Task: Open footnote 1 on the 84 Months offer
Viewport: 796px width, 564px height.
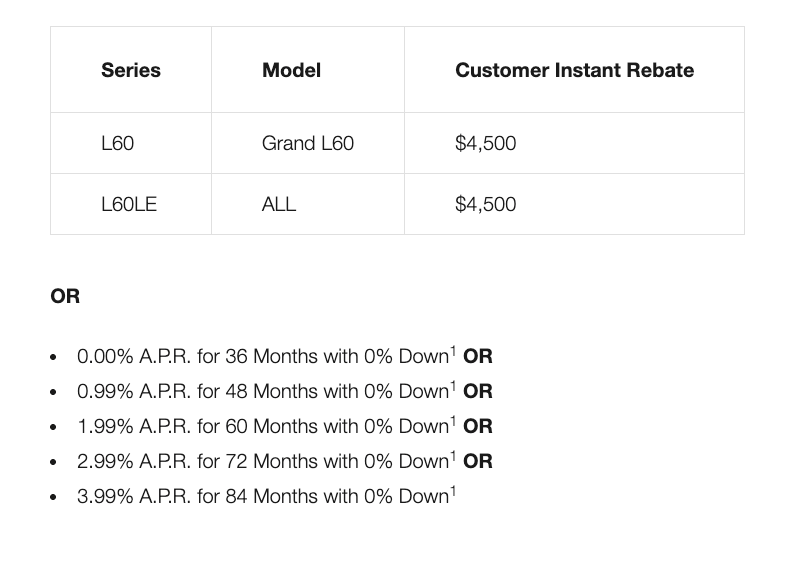Action: coord(453,491)
